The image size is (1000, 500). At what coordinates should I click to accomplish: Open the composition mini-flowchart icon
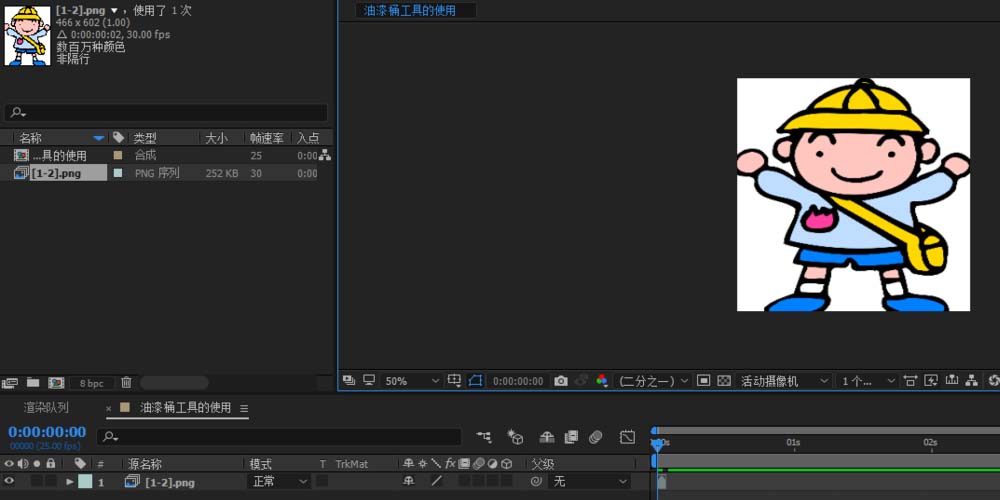point(485,437)
